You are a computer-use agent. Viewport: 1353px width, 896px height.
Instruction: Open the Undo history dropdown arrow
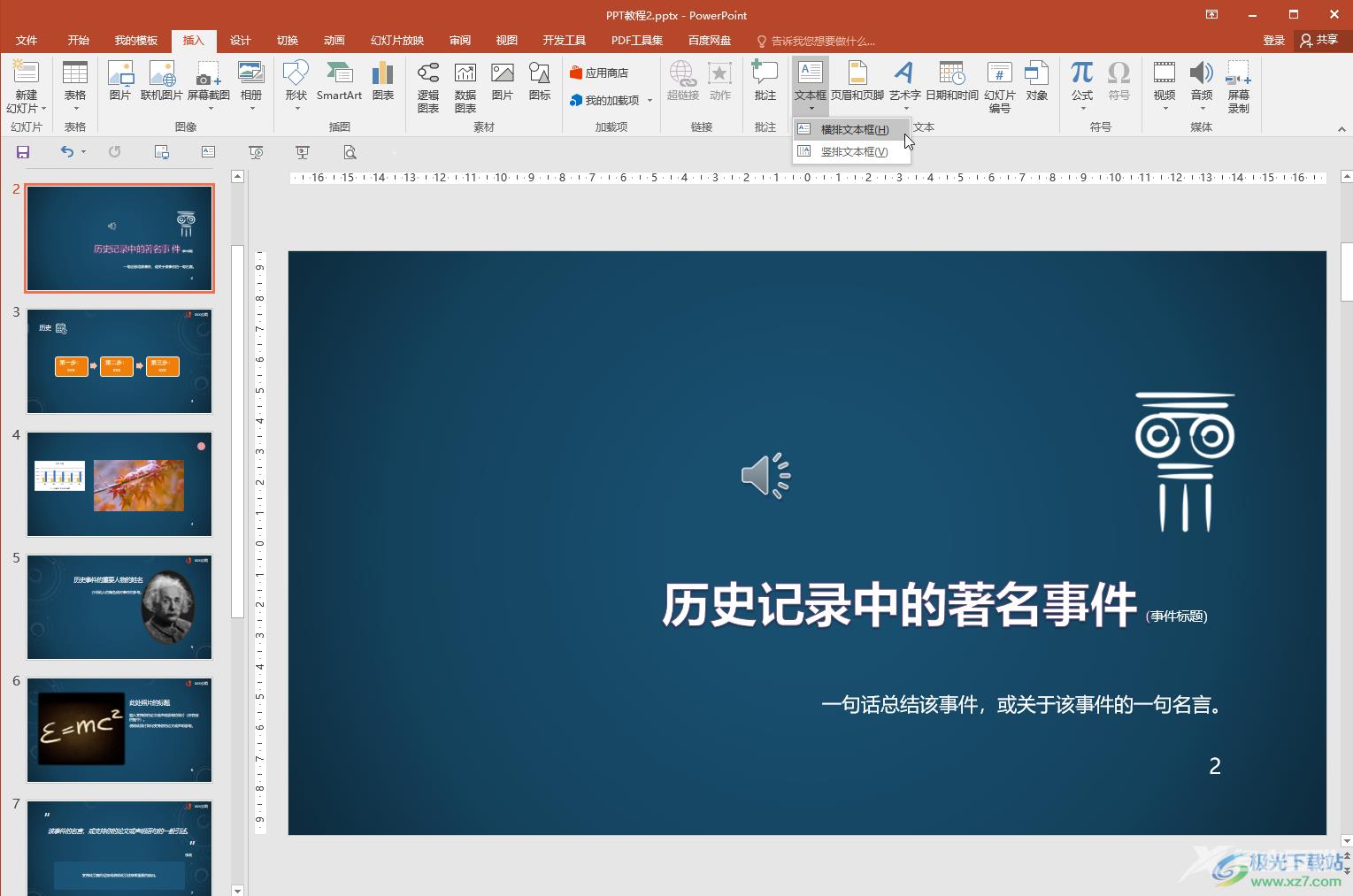(84, 152)
